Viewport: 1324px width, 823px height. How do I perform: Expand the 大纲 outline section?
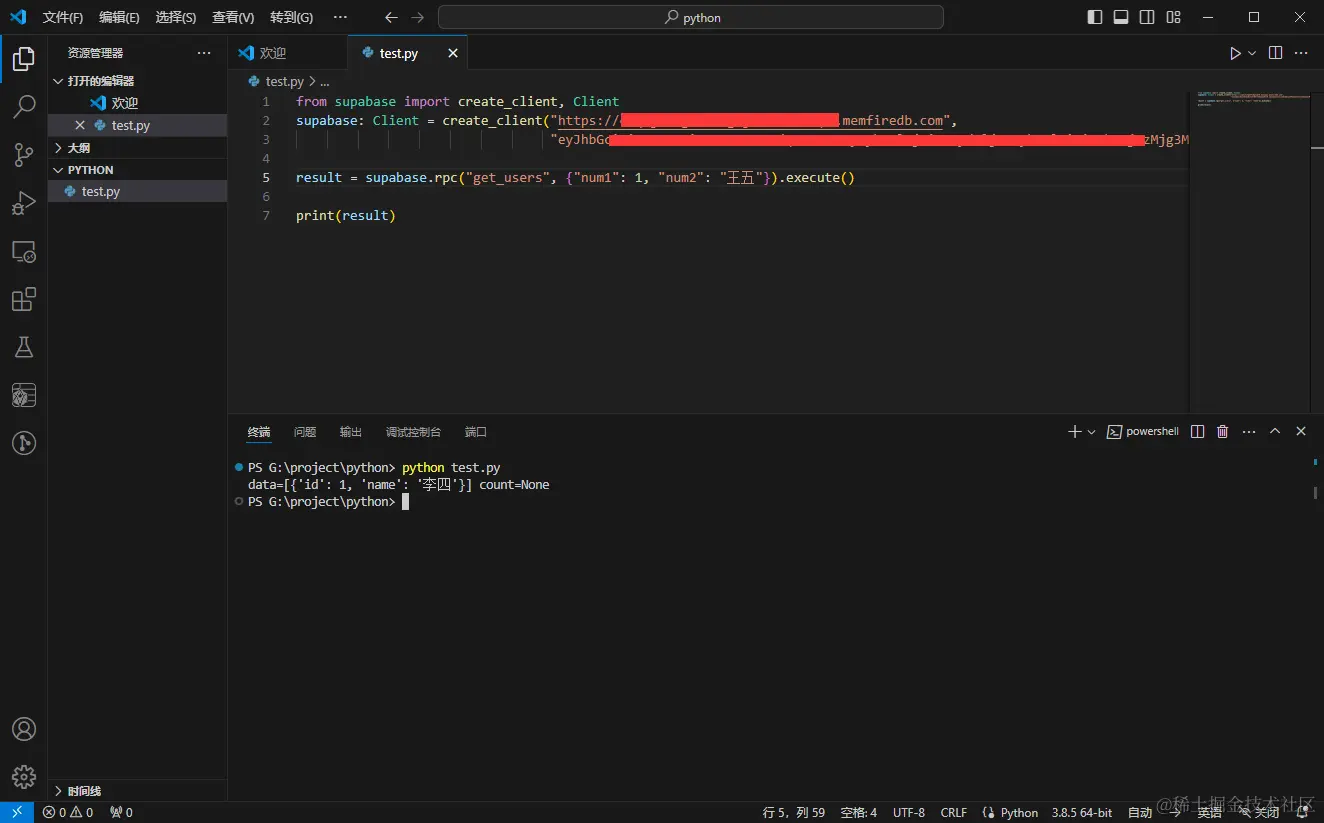click(138, 147)
